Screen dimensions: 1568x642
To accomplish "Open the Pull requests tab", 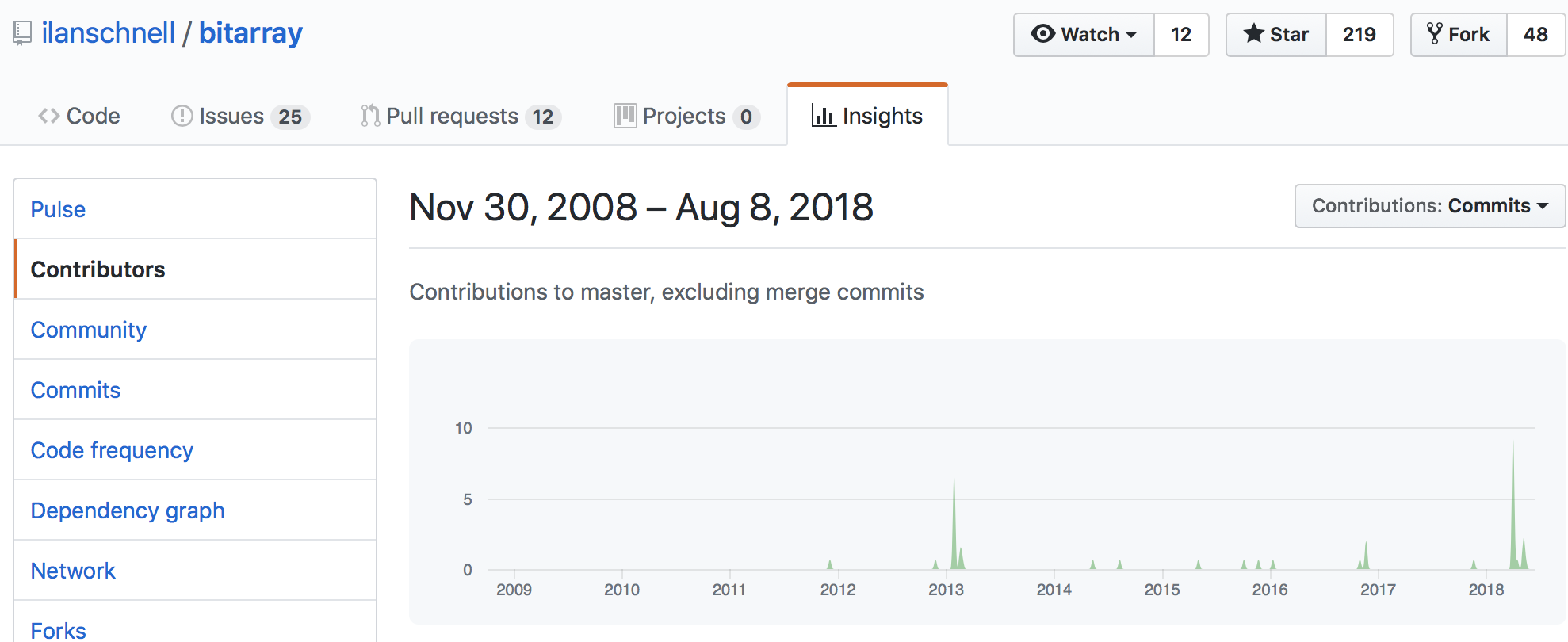I will 461,116.
